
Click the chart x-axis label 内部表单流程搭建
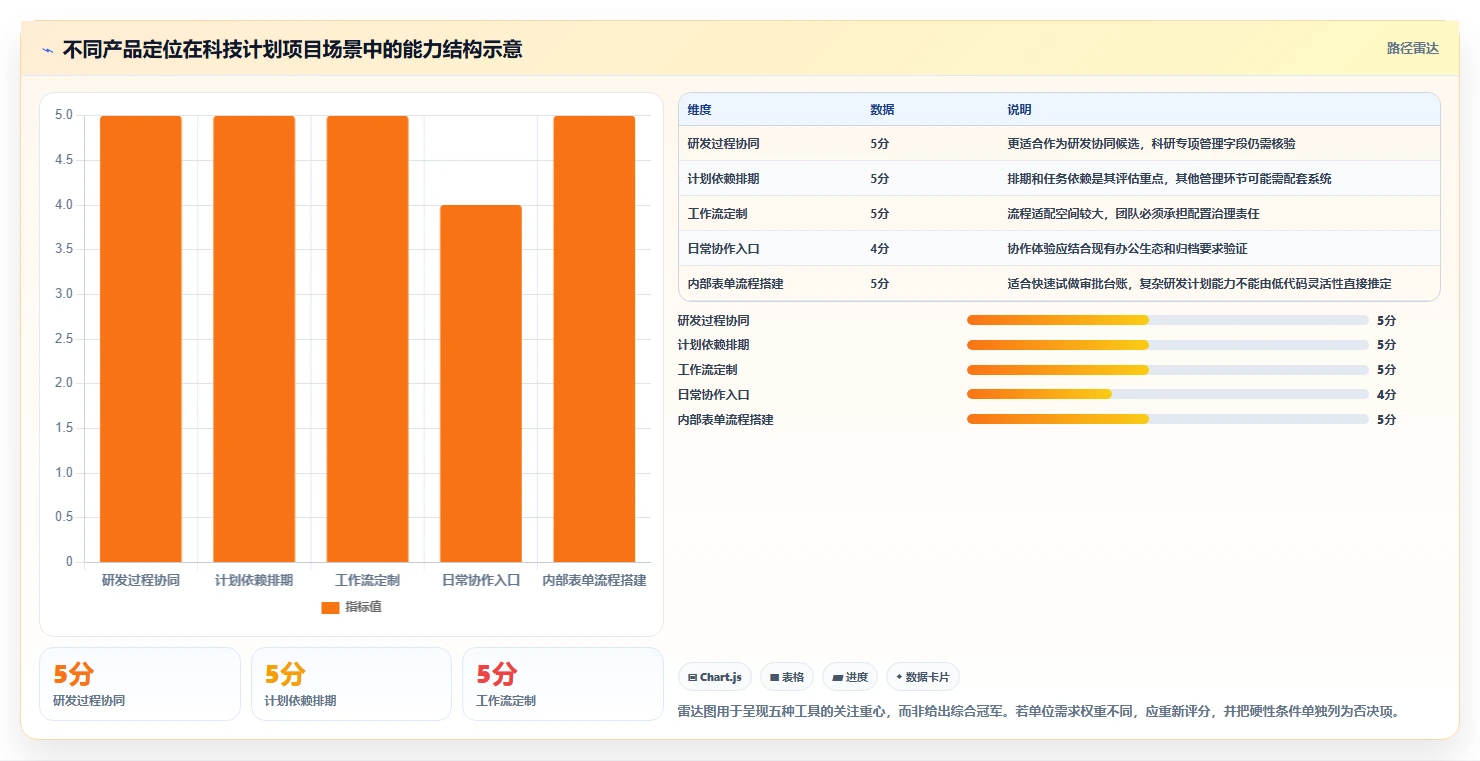pos(594,580)
